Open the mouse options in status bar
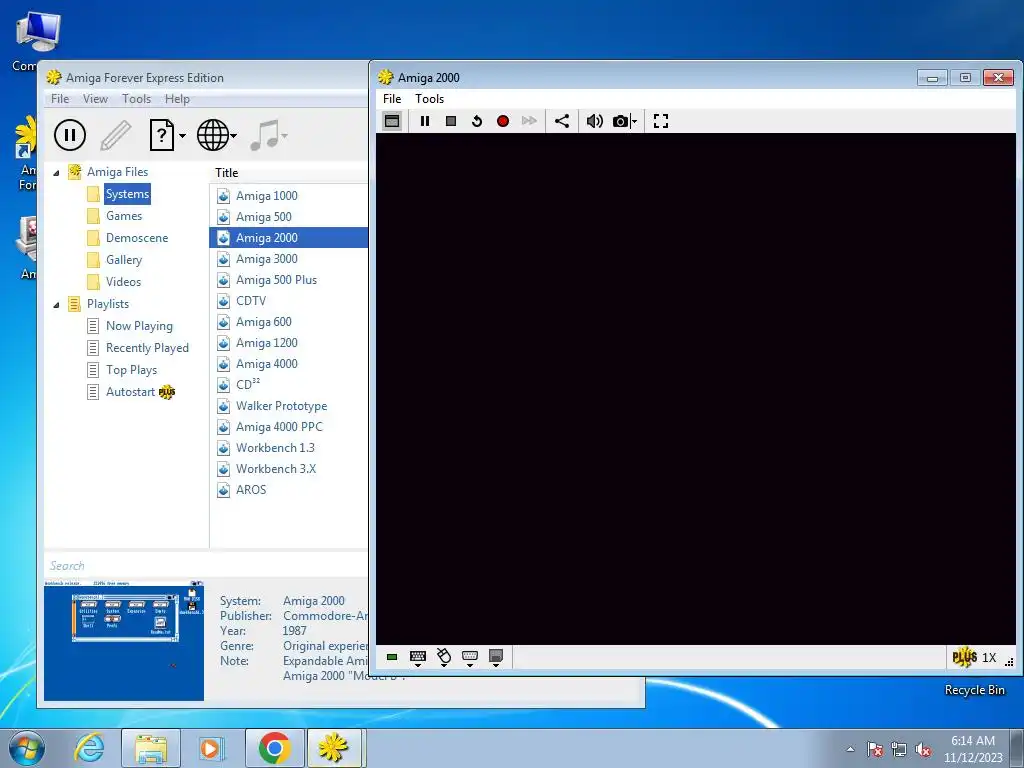Image resolution: width=1024 pixels, height=768 pixels. point(444,658)
